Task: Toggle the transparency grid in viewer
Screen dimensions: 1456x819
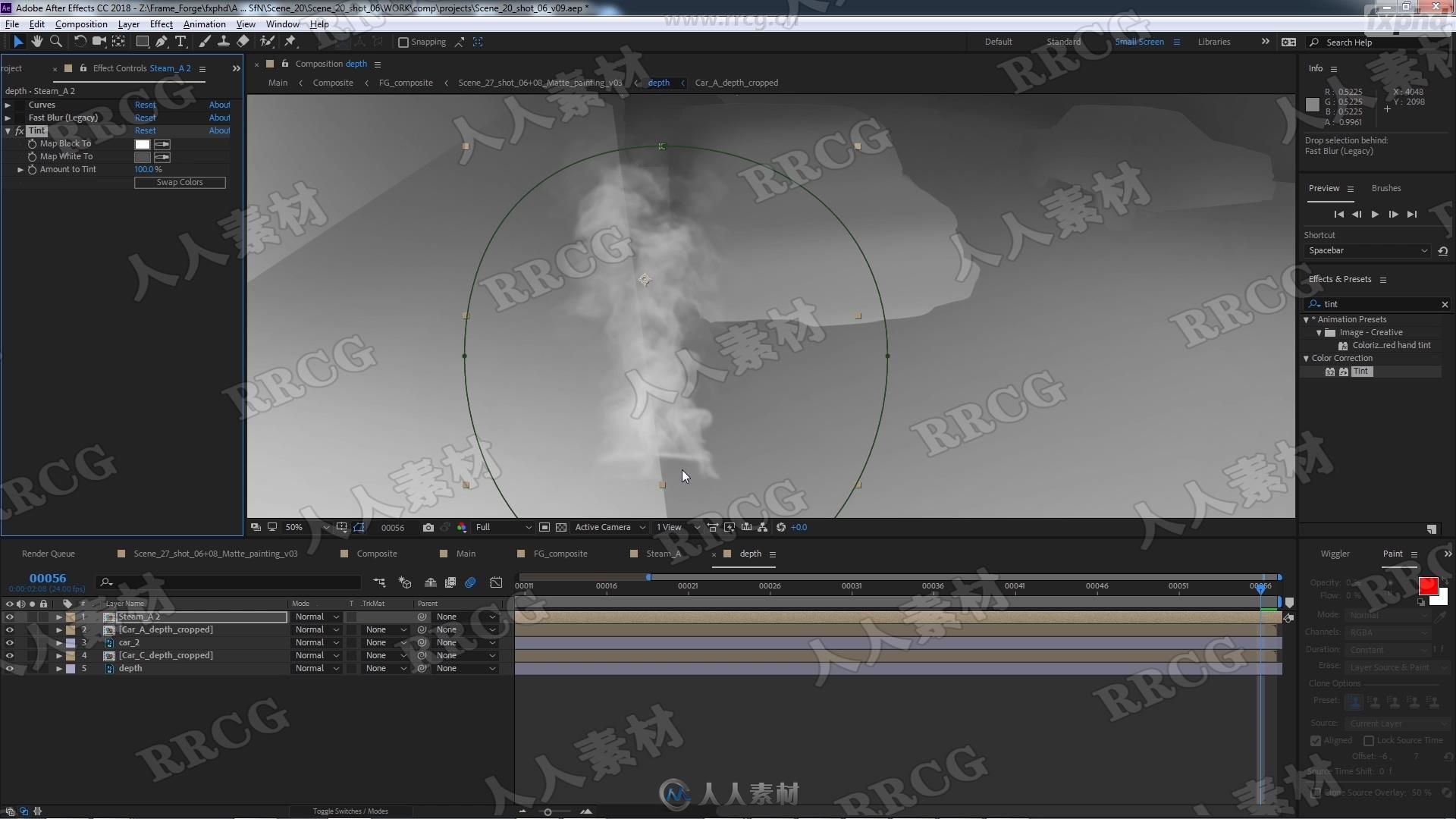Action: coord(561,527)
